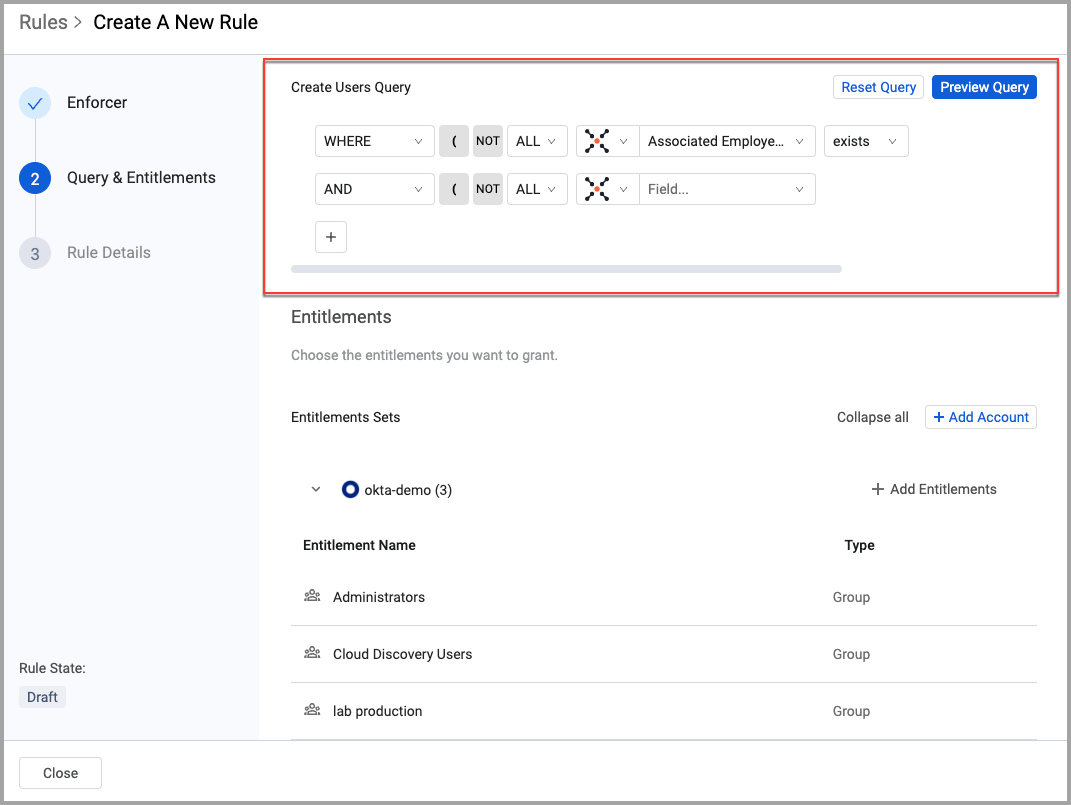Click the okta-demo (3) account label
Image resolution: width=1071 pixels, height=805 pixels.
coord(408,490)
